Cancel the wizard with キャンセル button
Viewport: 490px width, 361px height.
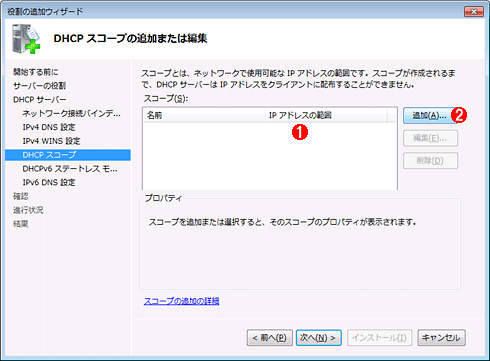441,338
